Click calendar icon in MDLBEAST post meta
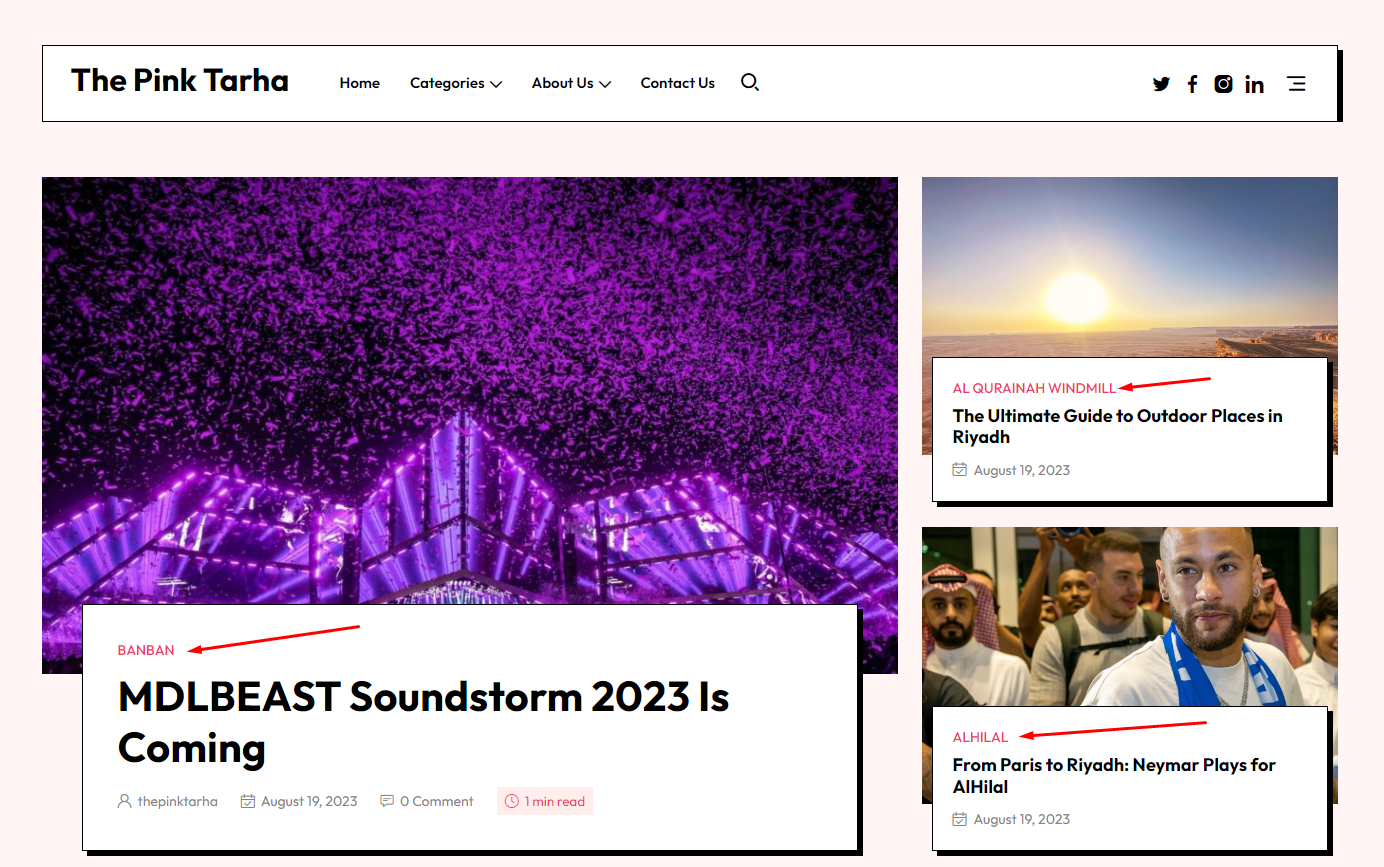This screenshot has height=867, width=1384. 248,801
